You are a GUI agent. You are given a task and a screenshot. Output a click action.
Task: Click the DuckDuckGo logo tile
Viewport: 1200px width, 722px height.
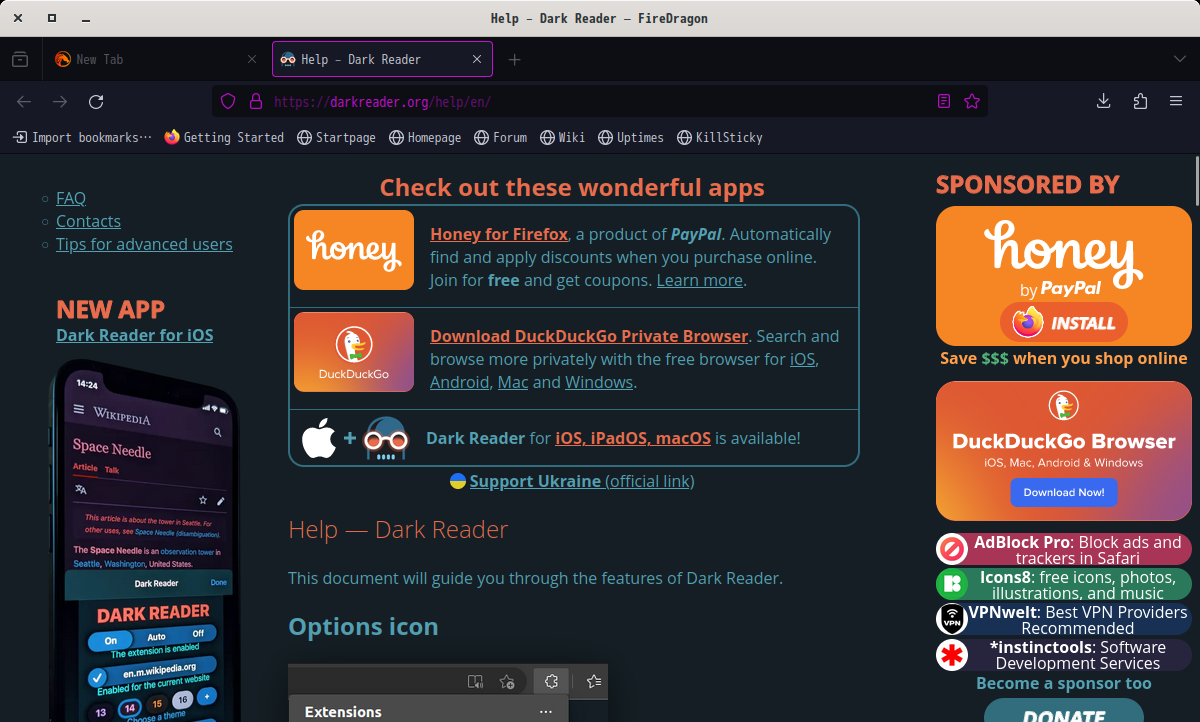354,352
